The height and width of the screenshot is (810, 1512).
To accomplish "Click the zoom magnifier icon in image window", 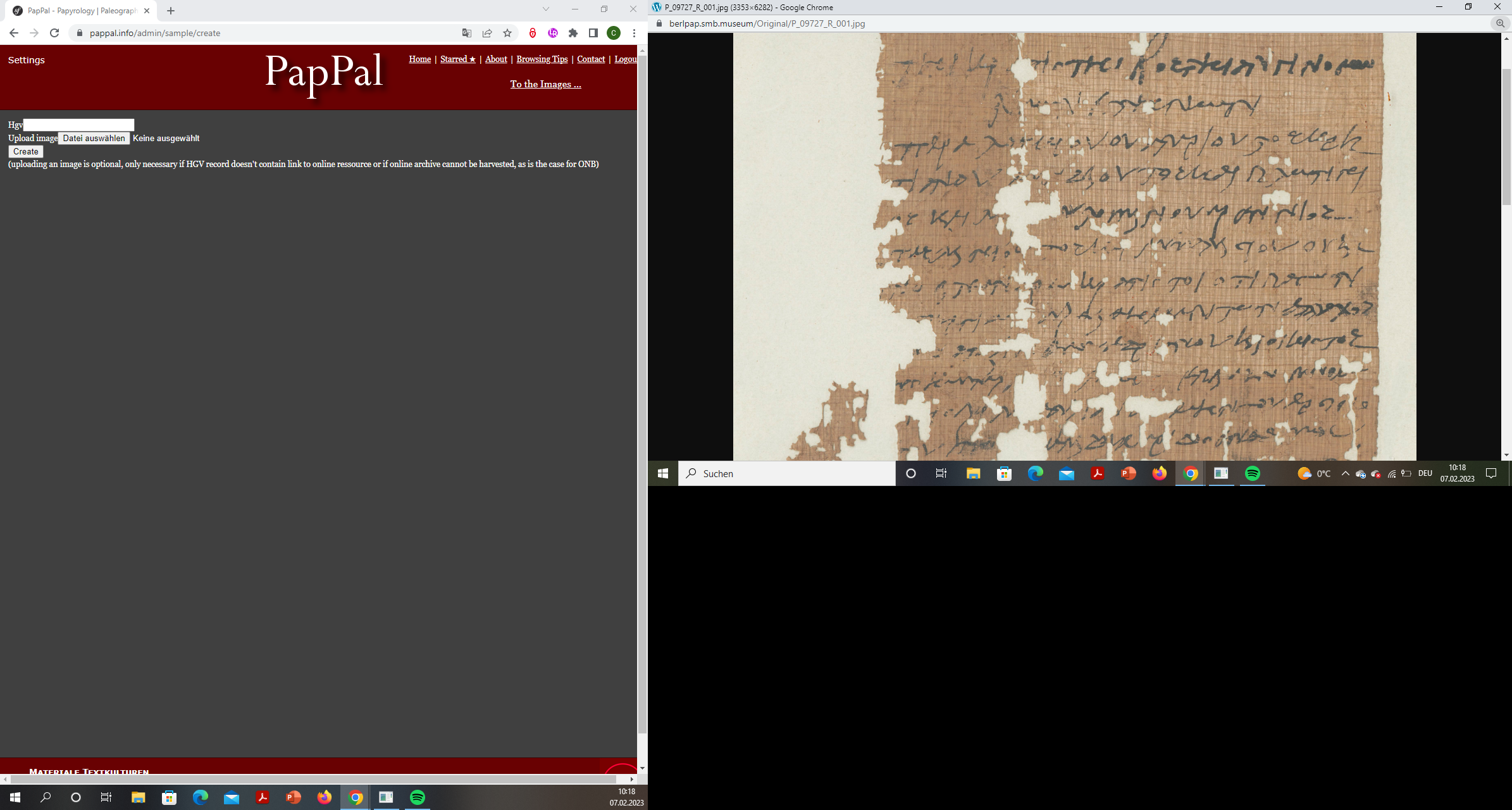I will (x=1500, y=23).
